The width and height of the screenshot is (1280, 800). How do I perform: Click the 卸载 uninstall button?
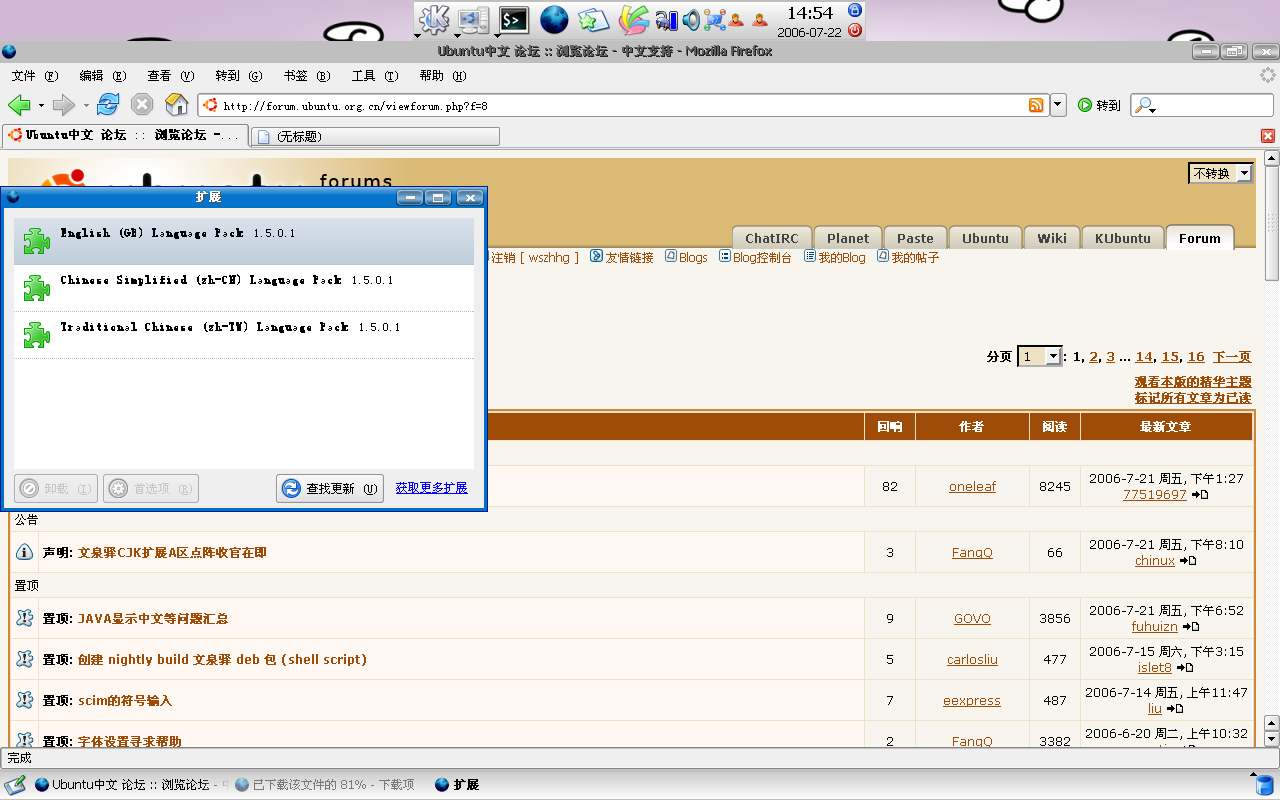coord(56,488)
